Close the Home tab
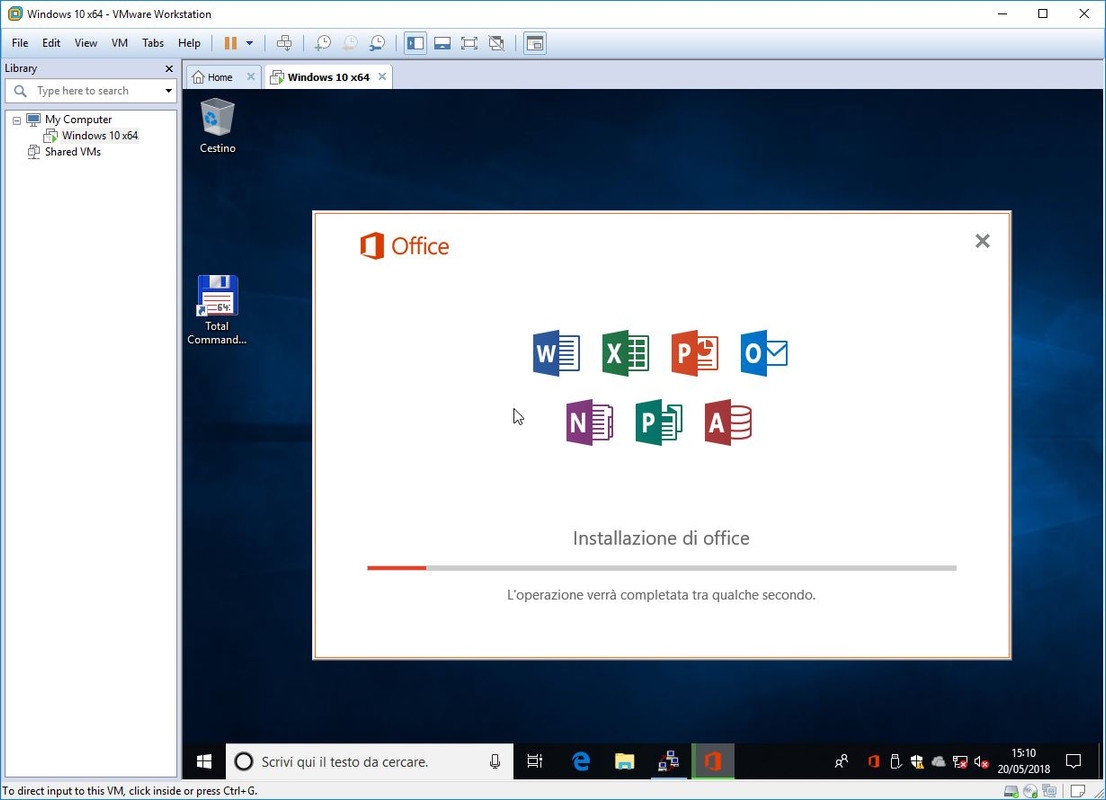 (250, 76)
